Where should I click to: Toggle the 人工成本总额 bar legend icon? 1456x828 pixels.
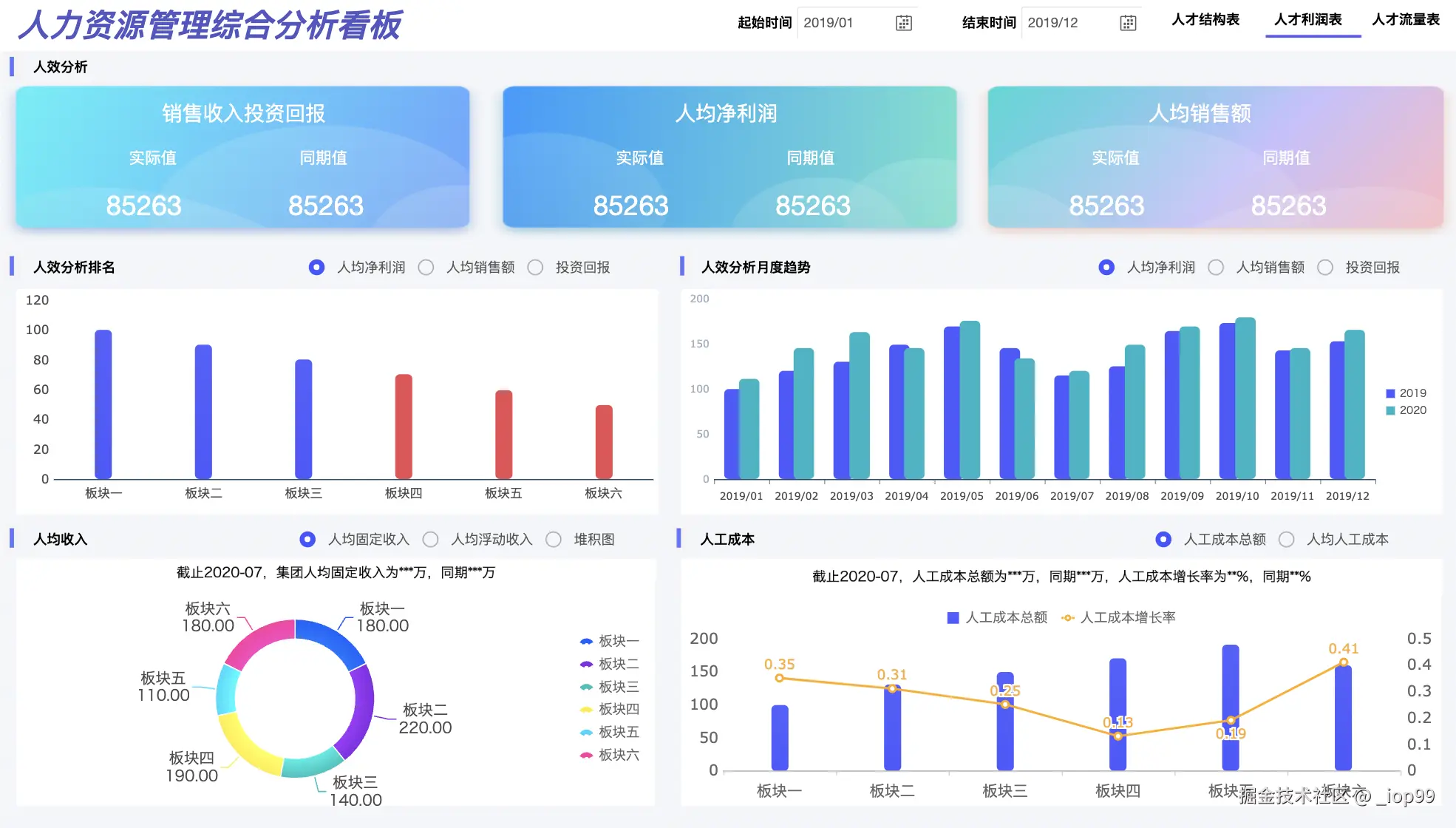click(x=953, y=617)
